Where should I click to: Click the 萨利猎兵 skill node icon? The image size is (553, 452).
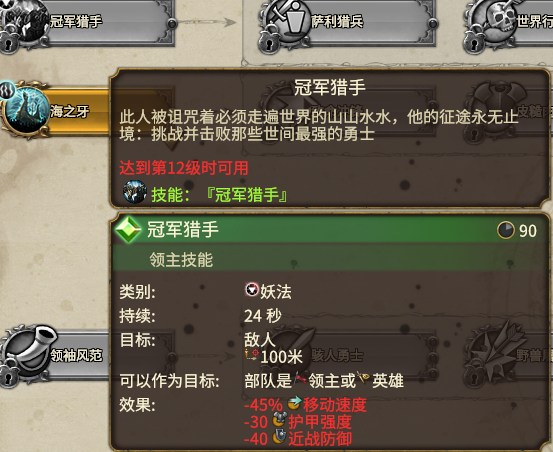point(288,19)
